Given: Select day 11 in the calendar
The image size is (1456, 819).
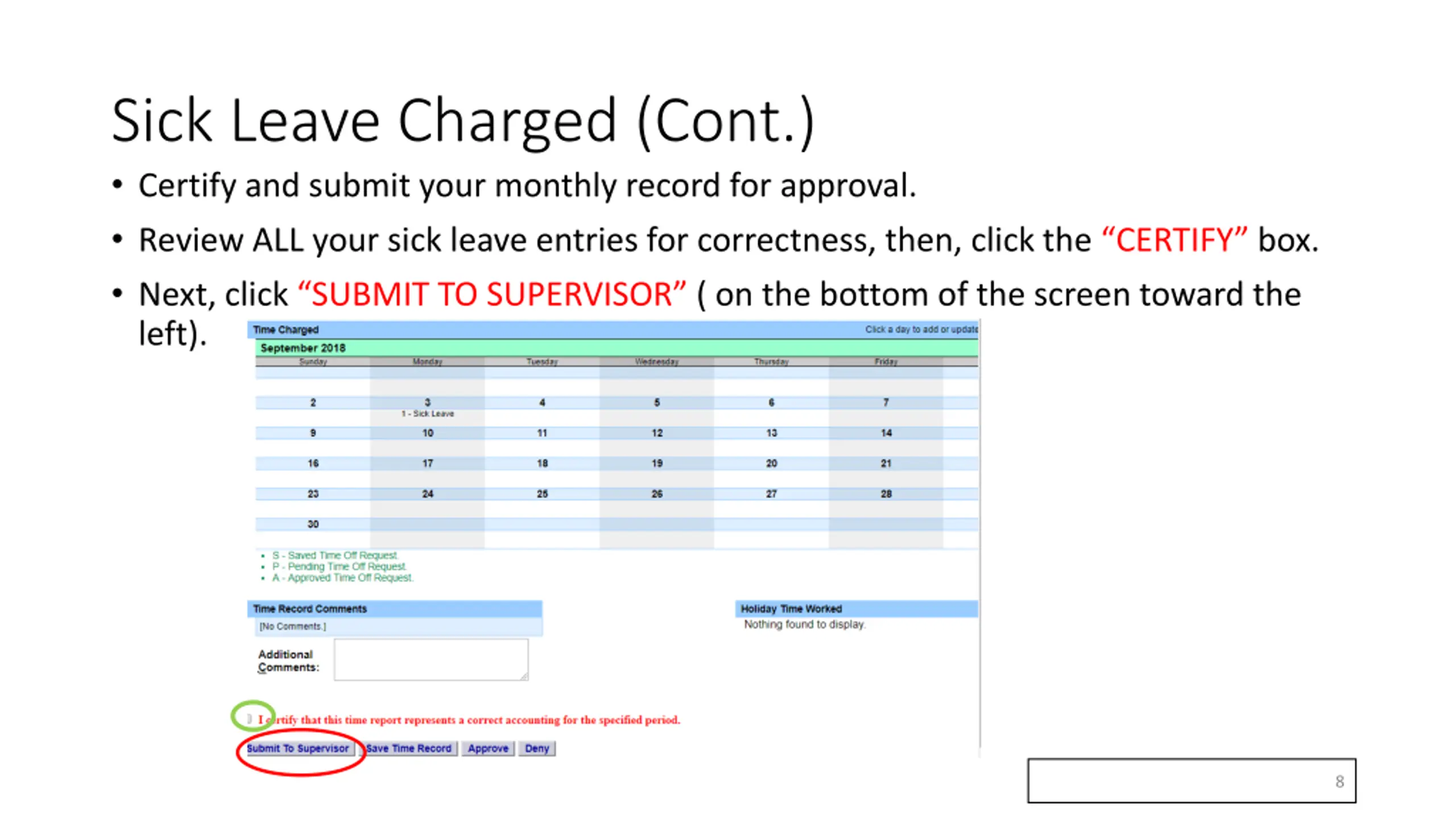Looking at the screenshot, I should tap(542, 433).
